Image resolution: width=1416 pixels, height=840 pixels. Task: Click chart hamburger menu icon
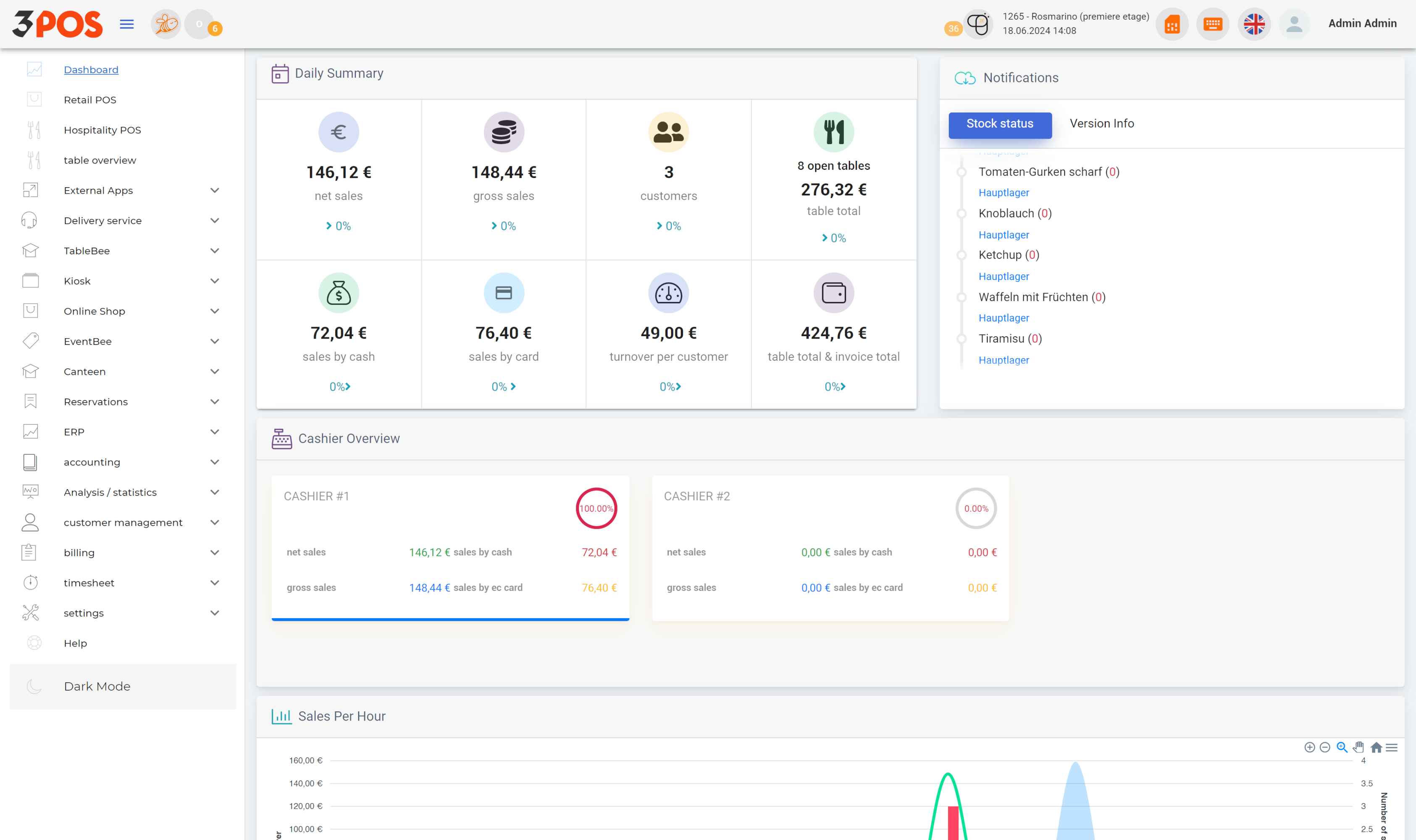1392,747
